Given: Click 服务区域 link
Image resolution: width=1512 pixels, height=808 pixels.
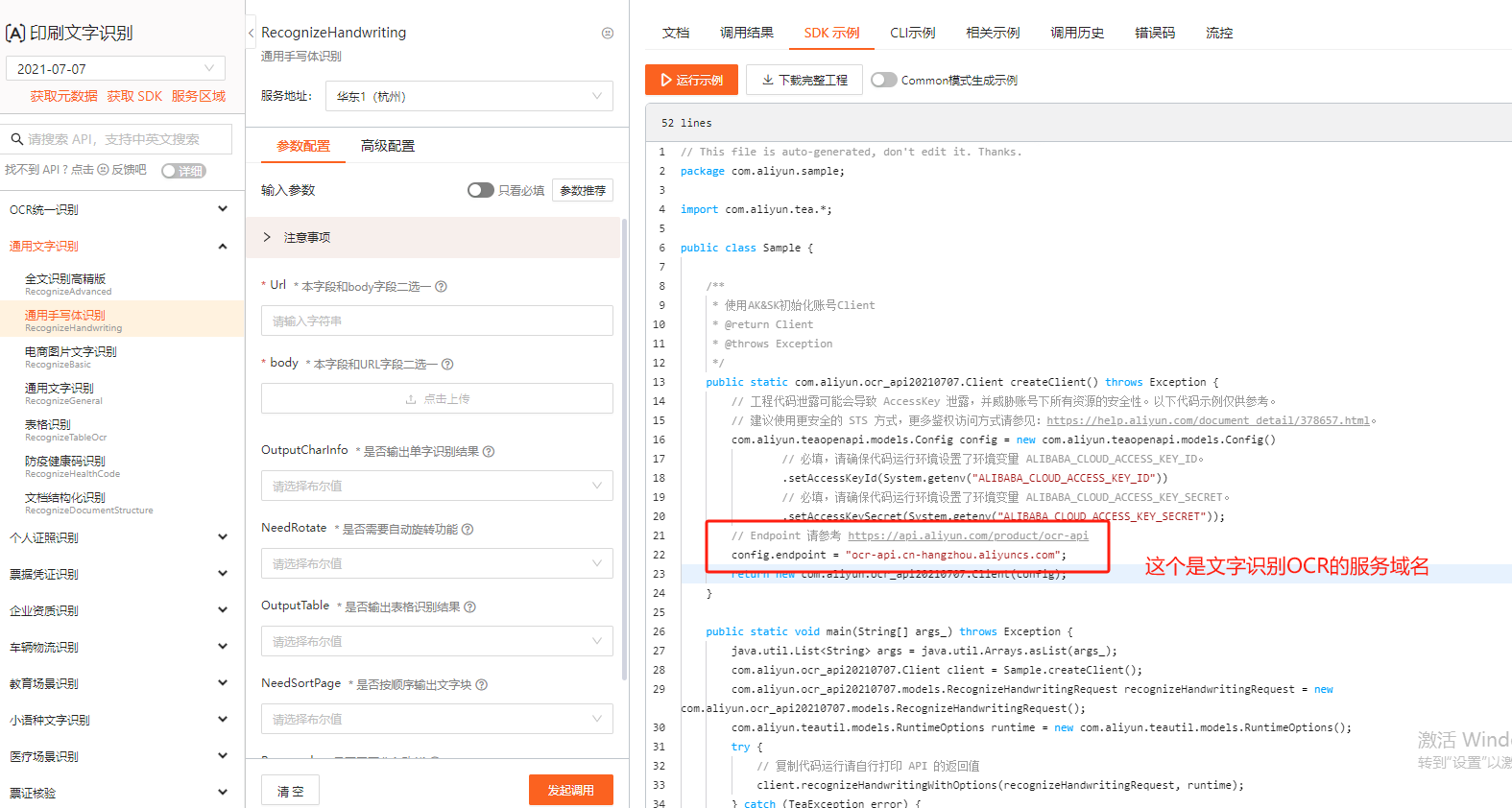Looking at the screenshot, I should [199, 96].
